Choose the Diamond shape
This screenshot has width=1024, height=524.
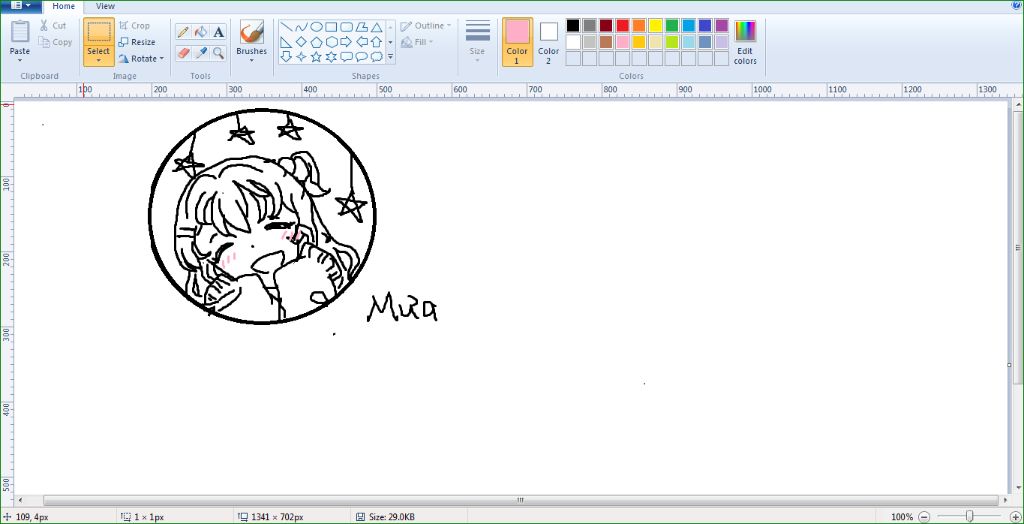[x=301, y=42]
